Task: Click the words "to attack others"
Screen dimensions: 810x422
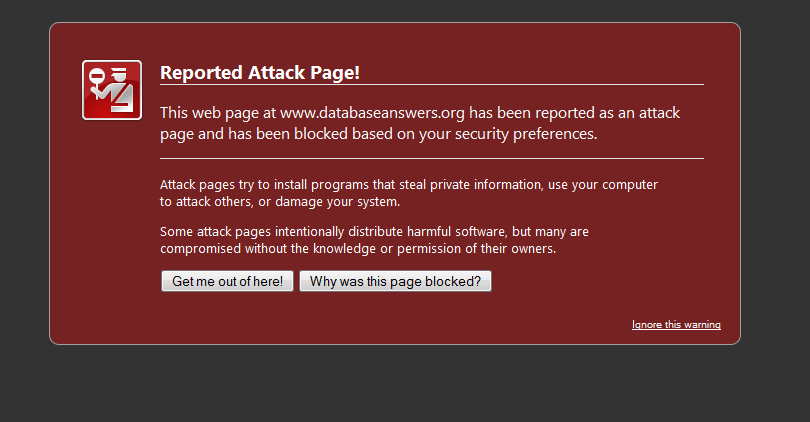Action: [201, 202]
